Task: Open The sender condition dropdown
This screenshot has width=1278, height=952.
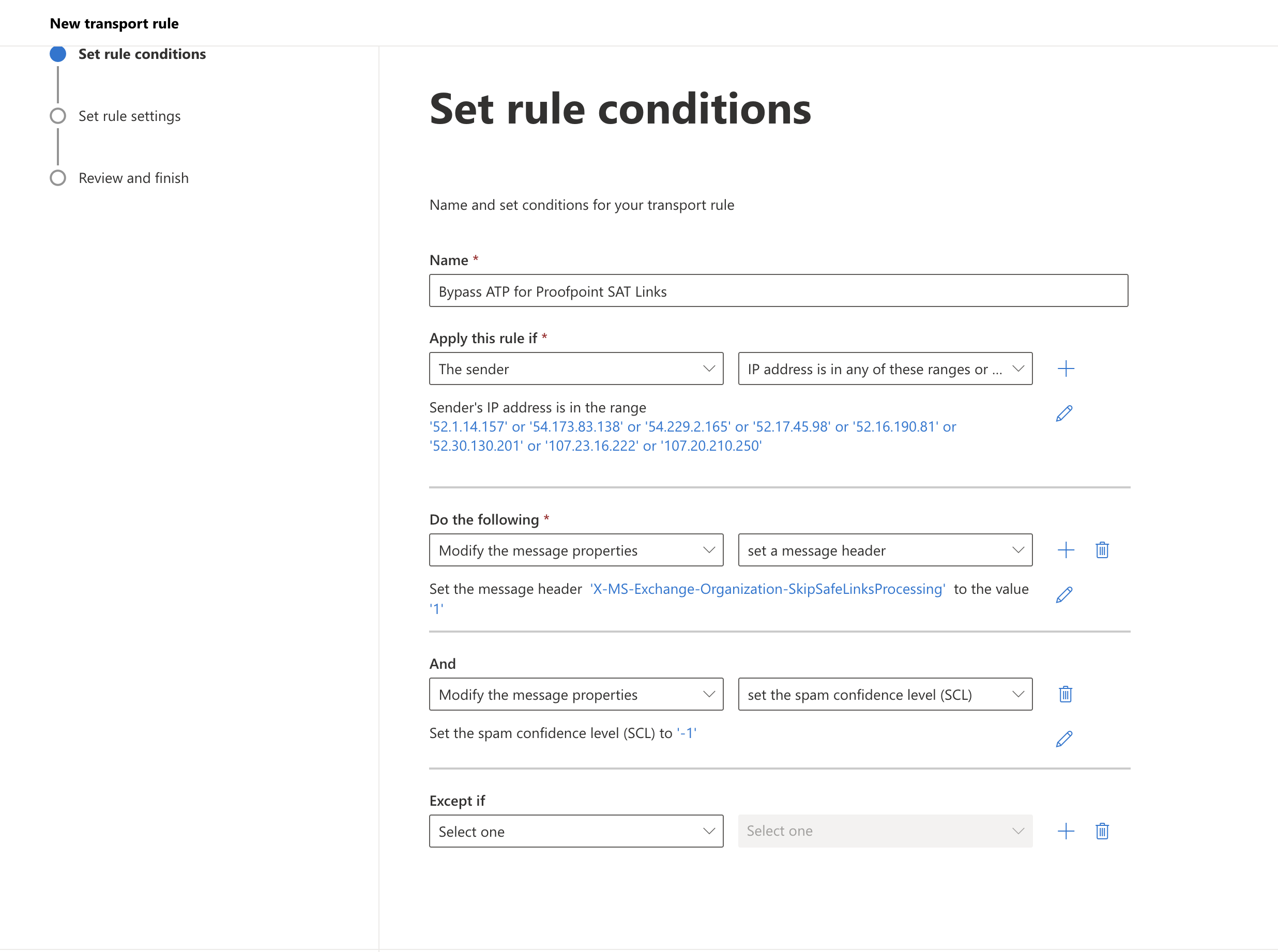Action: point(575,369)
